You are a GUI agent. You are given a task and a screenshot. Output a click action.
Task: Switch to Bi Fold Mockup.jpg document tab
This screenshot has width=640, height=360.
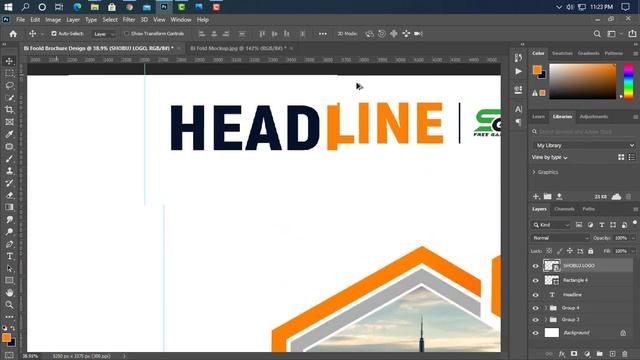238,48
